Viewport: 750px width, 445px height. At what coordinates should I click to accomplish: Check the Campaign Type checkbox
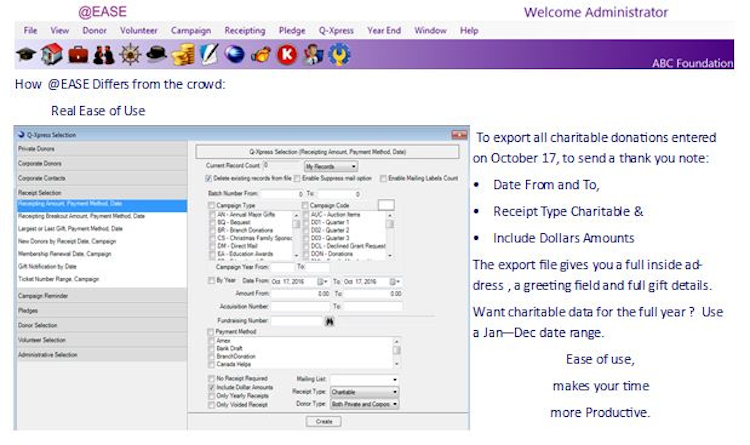pyautogui.click(x=212, y=205)
